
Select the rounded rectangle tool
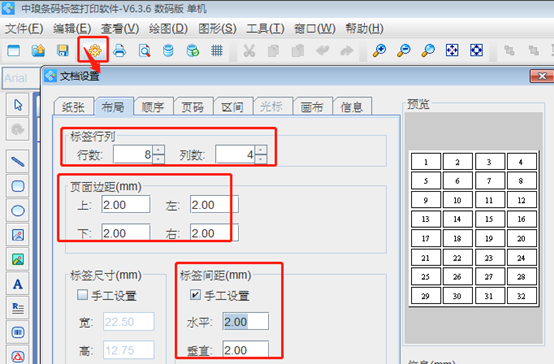point(18,186)
